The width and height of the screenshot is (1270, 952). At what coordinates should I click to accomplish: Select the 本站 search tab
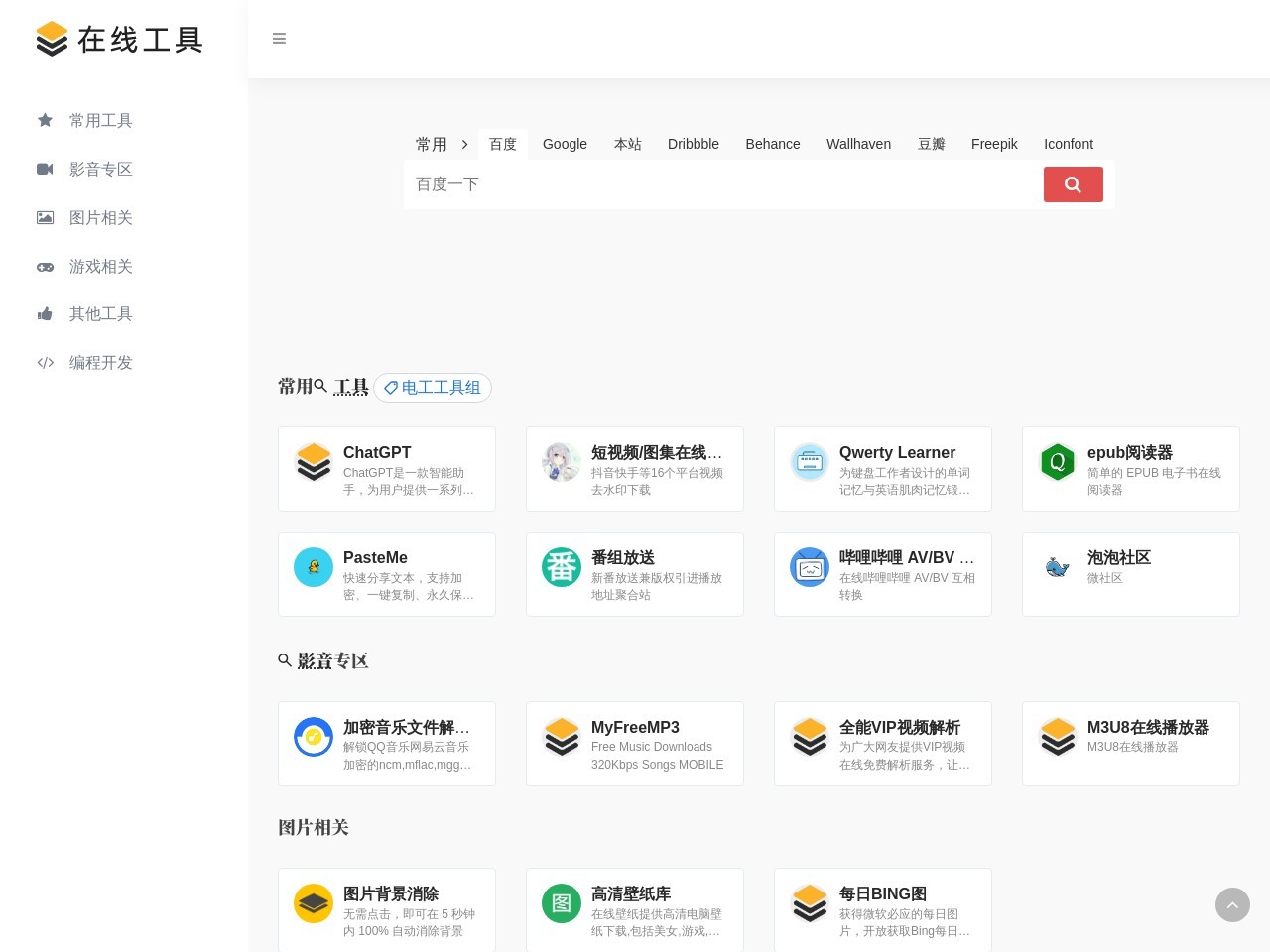628,144
